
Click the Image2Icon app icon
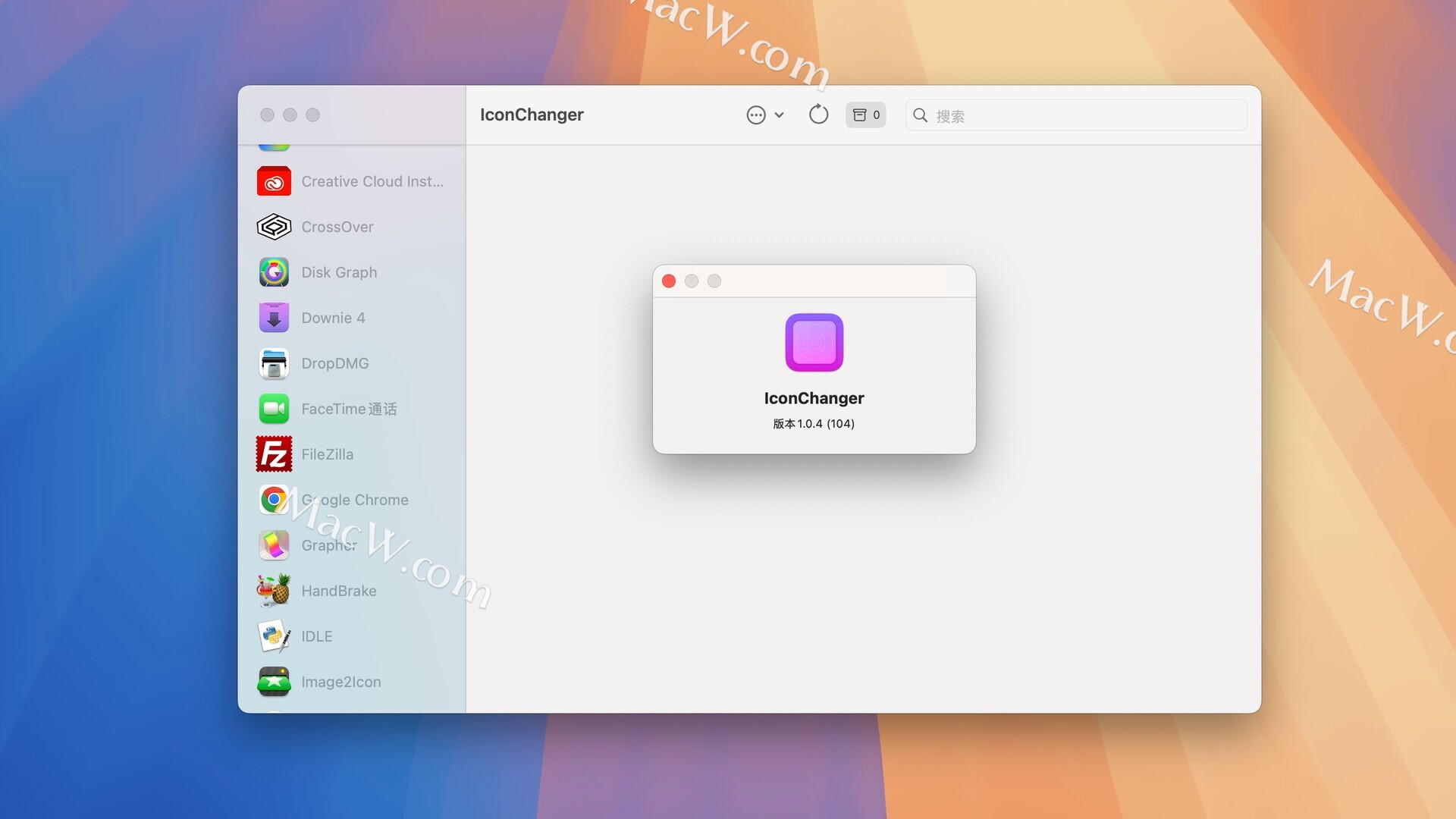(x=274, y=682)
